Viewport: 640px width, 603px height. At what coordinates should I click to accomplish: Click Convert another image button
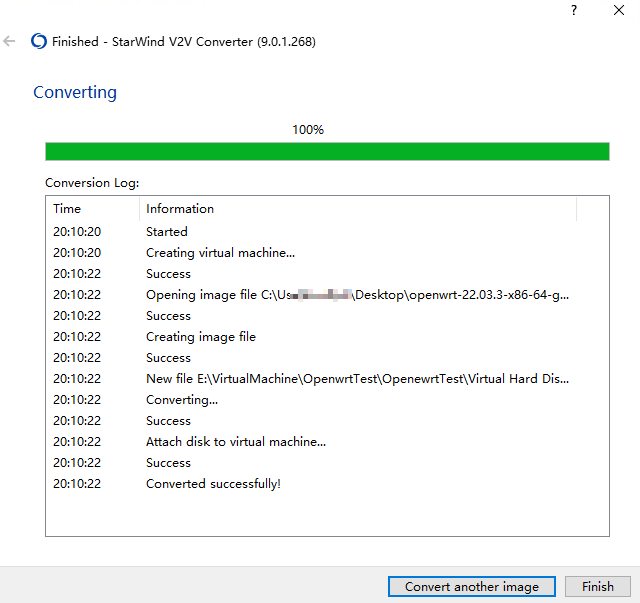coord(471,586)
